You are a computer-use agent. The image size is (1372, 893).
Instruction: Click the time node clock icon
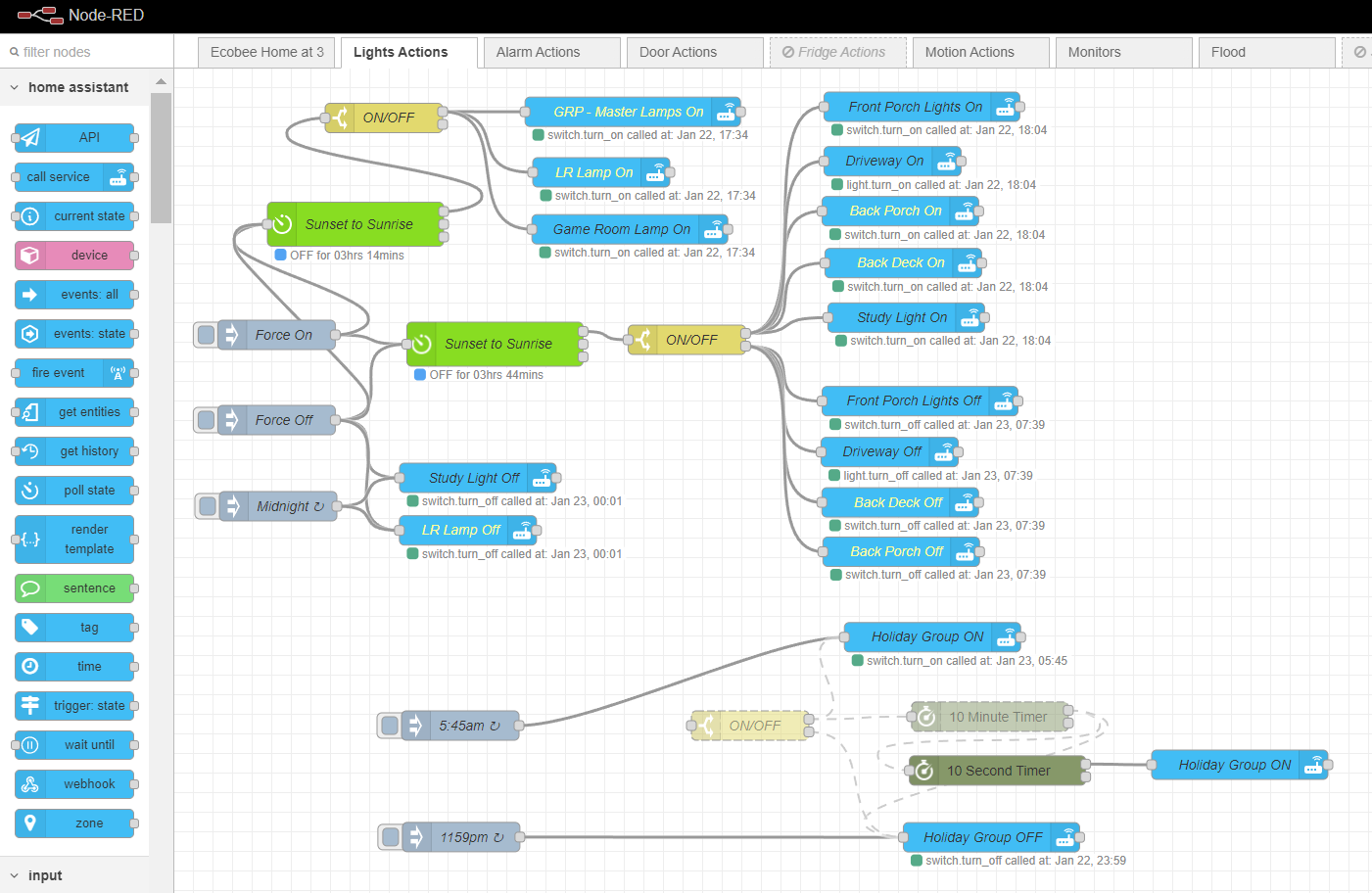pyautogui.click(x=30, y=667)
